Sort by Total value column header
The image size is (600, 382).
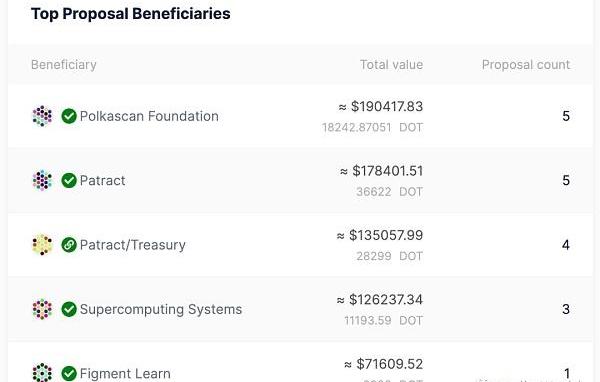pyautogui.click(x=391, y=65)
